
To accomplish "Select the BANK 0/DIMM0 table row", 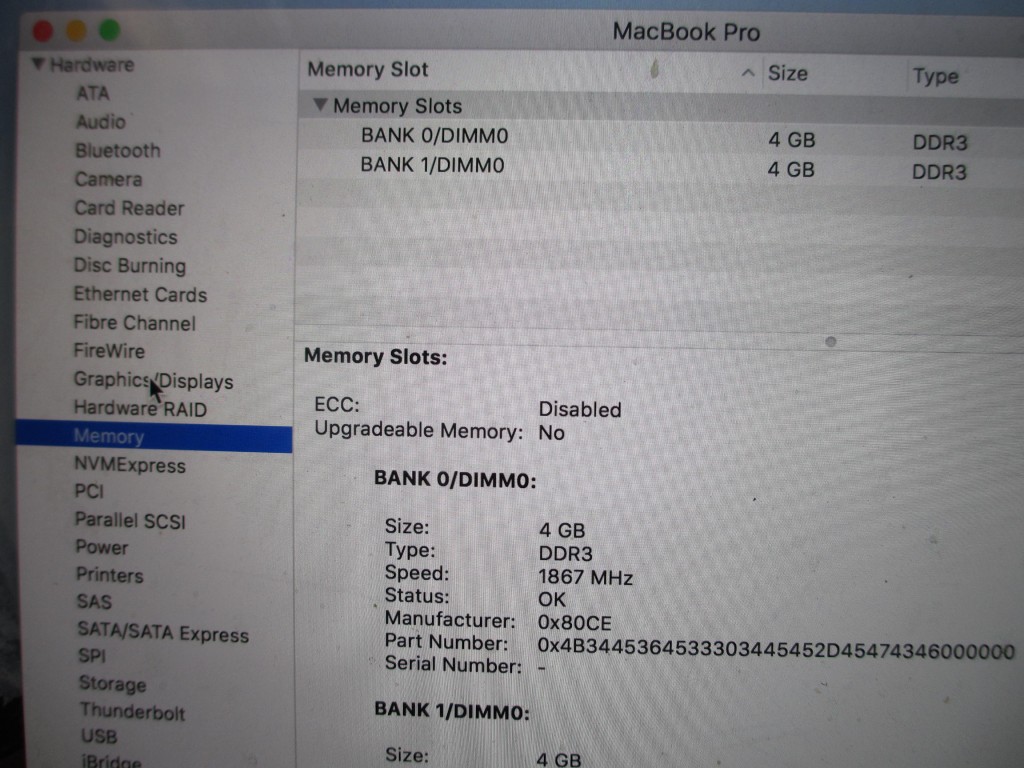I will tap(661, 138).
